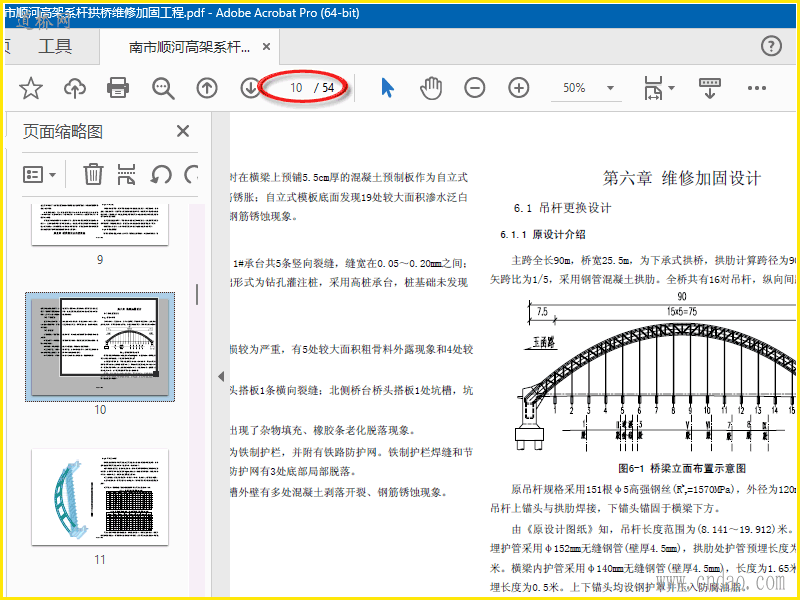Delete the selected page thumbnail
Viewport: 800px width, 600px height.
coord(93,174)
